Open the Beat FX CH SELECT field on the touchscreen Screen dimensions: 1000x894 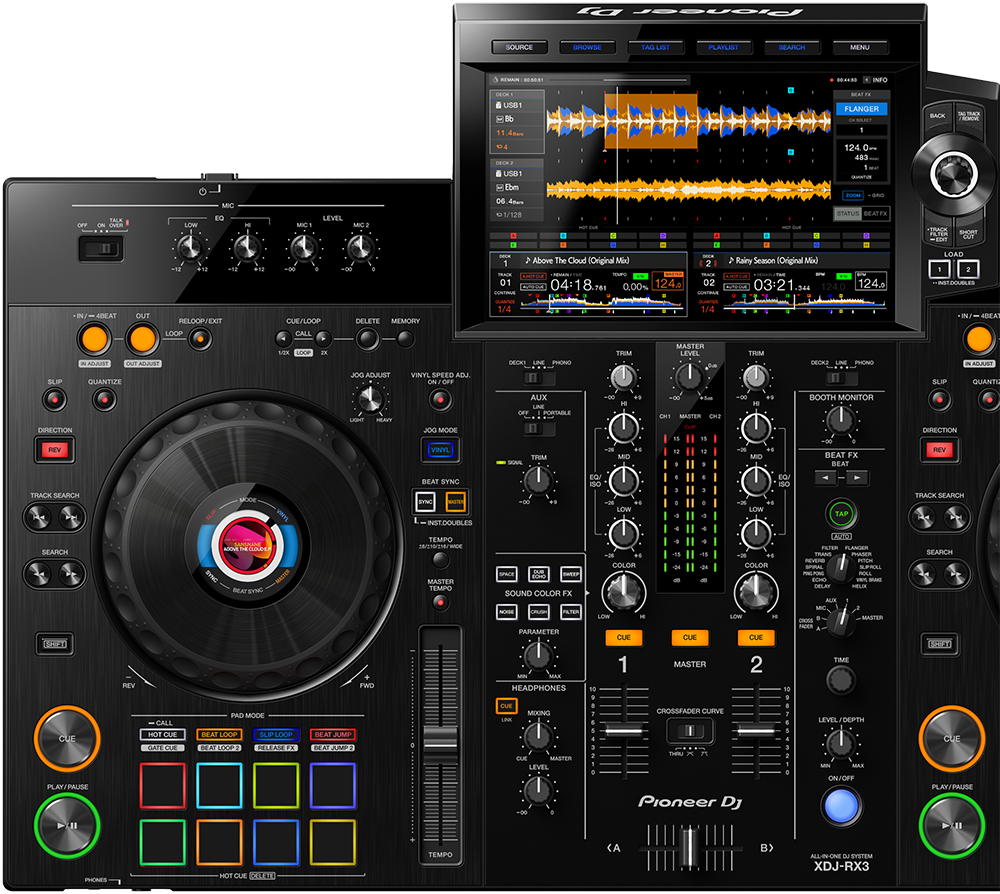(861, 129)
